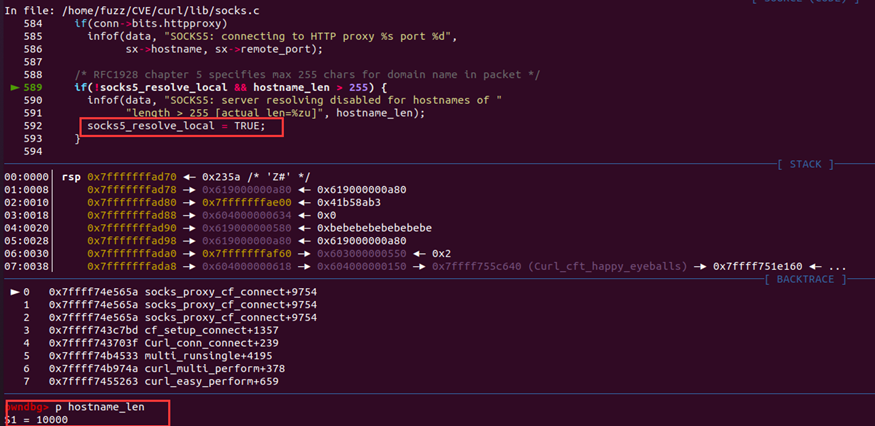Click stack offset 07:0038 row label

tap(23, 266)
